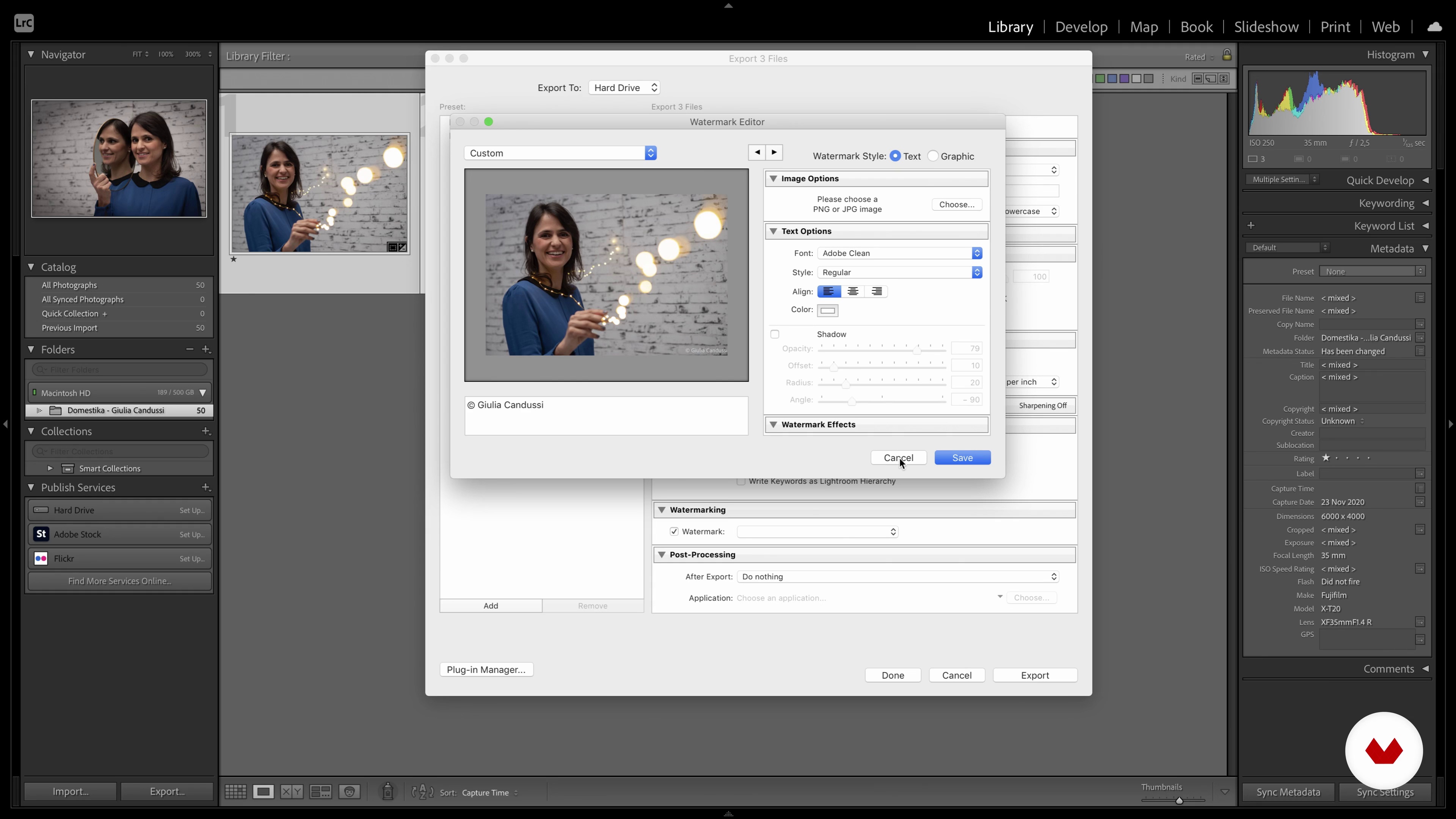Click the Painter spray can tool
The image size is (1456, 819).
tap(388, 791)
